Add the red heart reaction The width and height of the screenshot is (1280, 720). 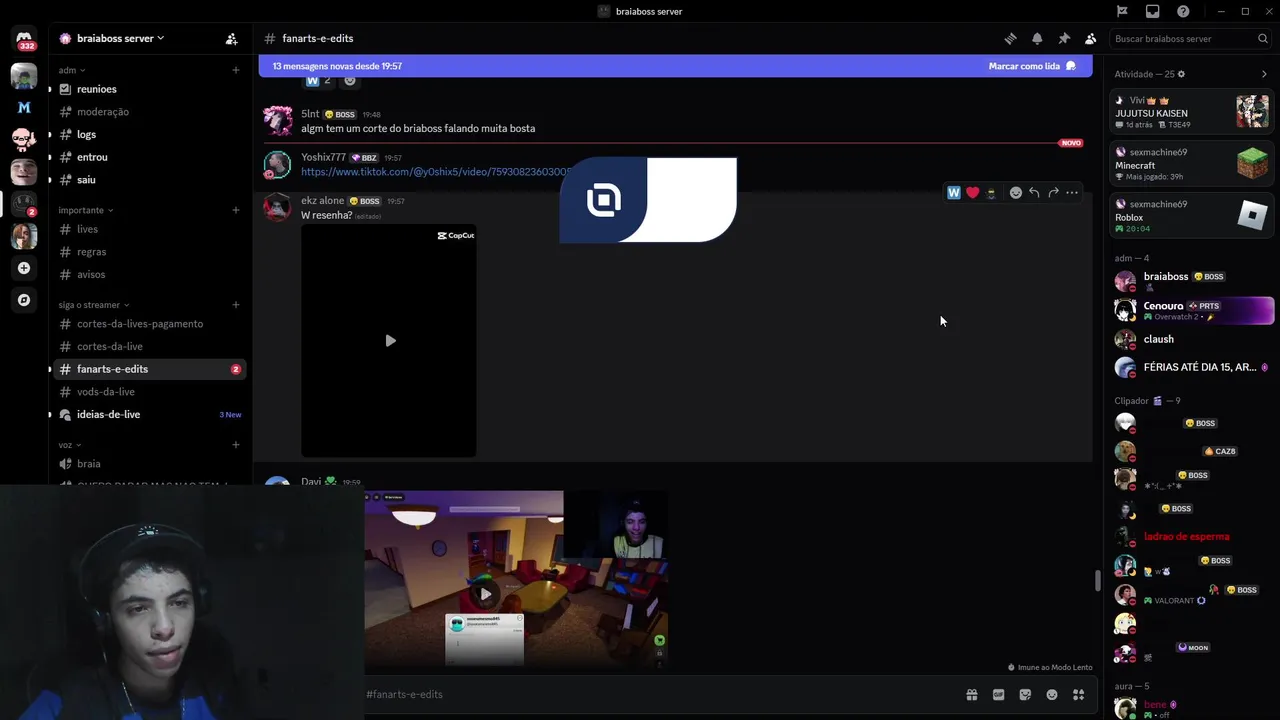tap(973, 193)
